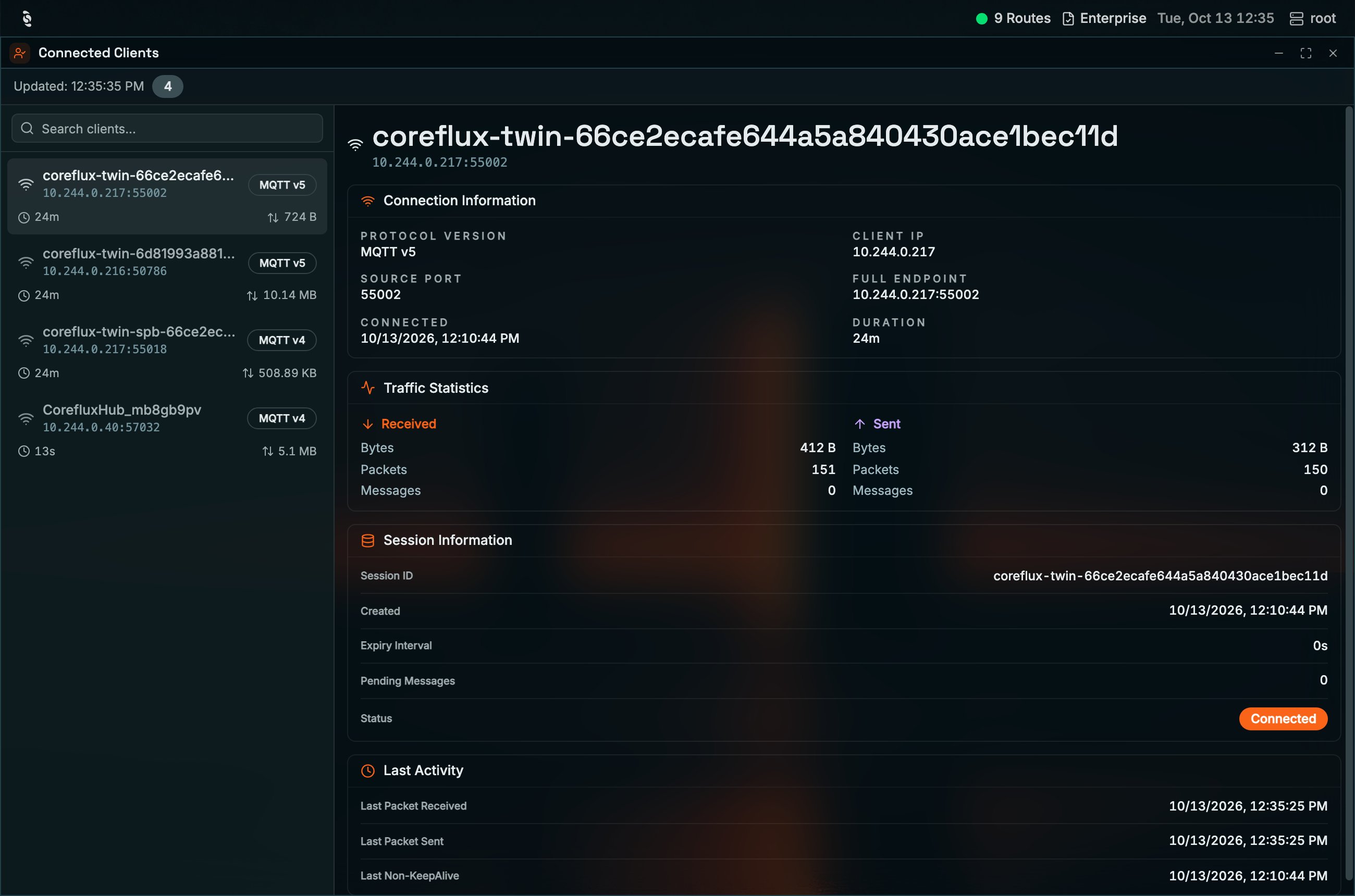Click the server icon beside root
The image size is (1355, 896).
pyautogui.click(x=1296, y=19)
